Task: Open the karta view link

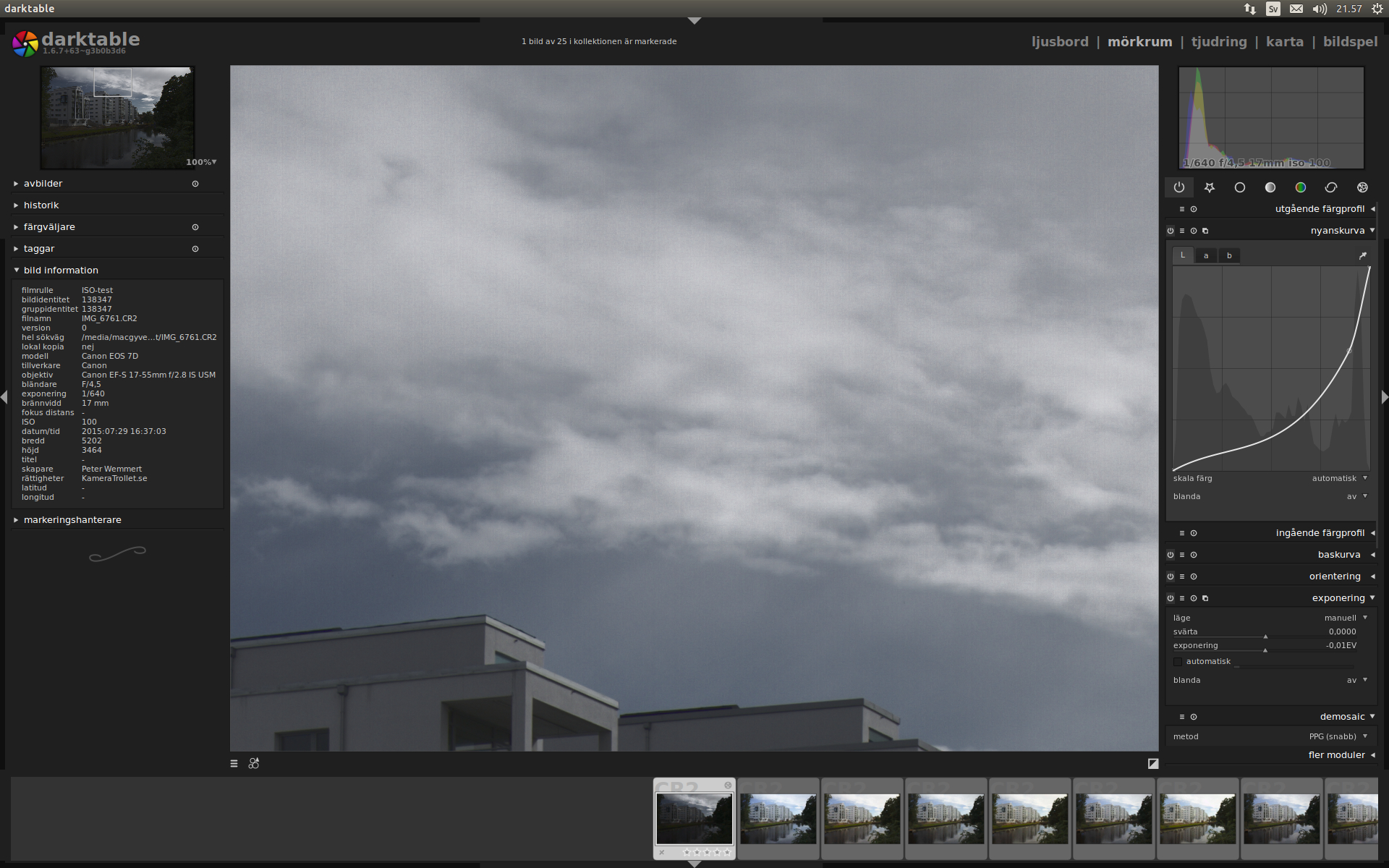Action: click(1284, 42)
